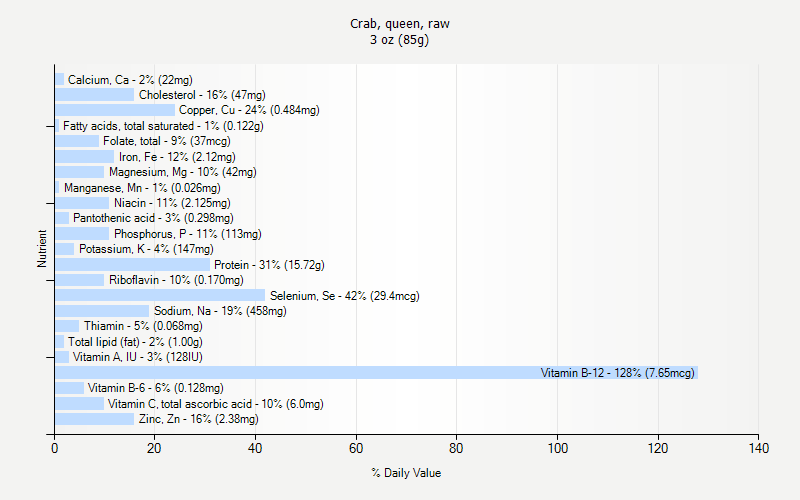Click the 'Zinc, Zn - 16% (2.38mg)' label
The width and height of the screenshot is (800, 500).
point(198,419)
